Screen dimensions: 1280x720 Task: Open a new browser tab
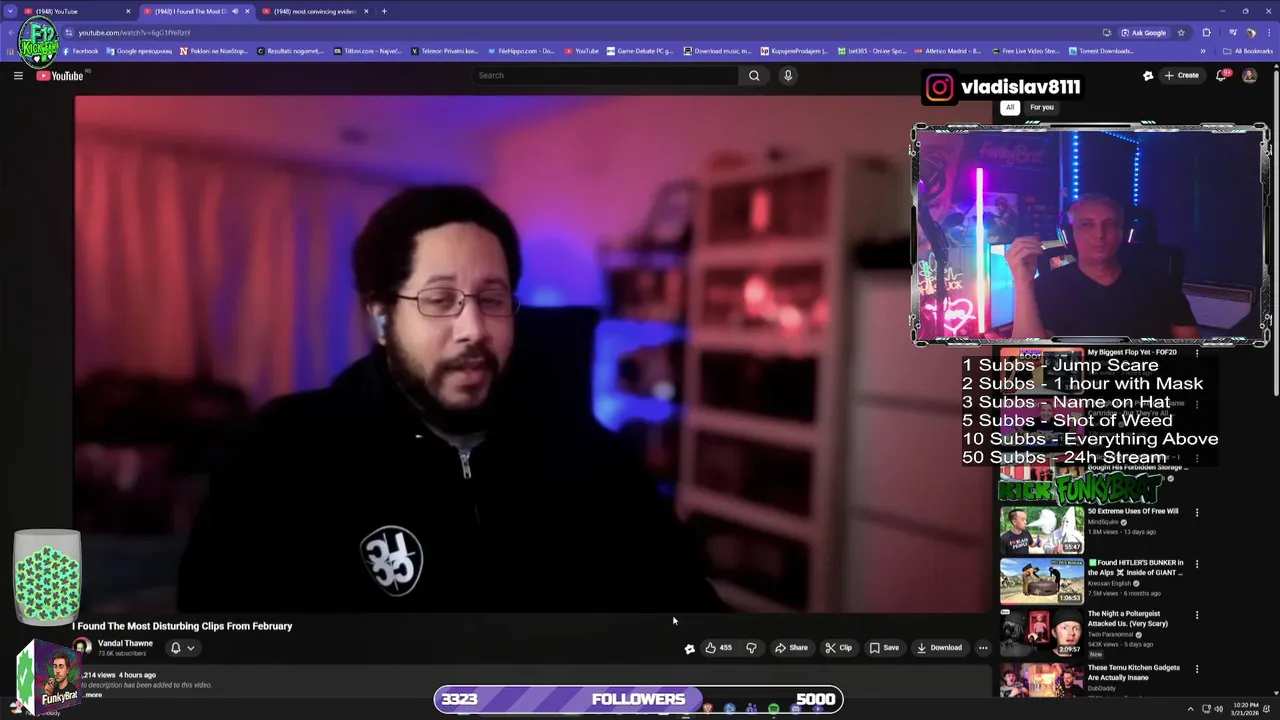pos(384,11)
